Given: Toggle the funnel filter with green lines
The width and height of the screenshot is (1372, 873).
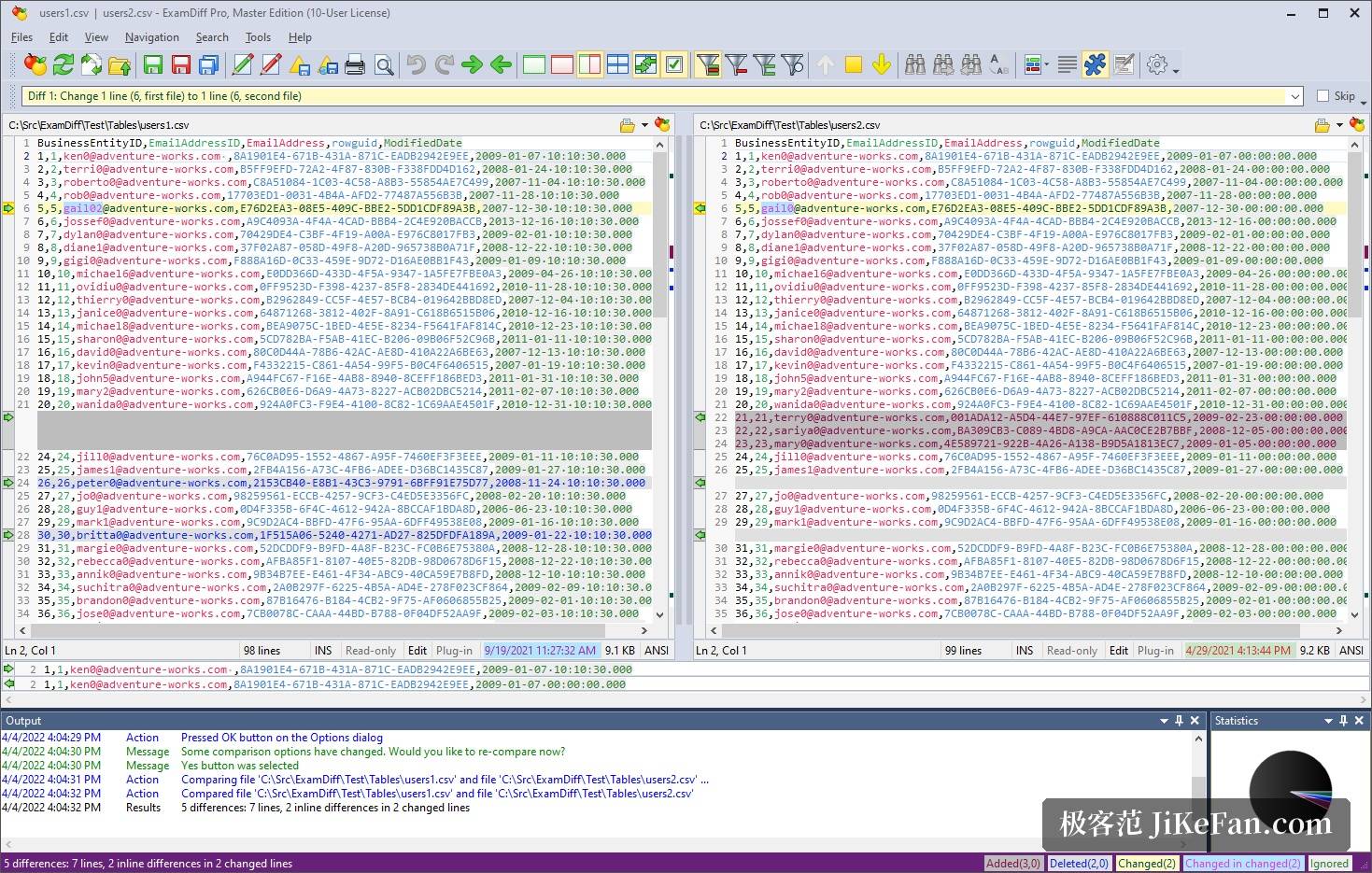Looking at the screenshot, I should pyautogui.click(x=764, y=64).
